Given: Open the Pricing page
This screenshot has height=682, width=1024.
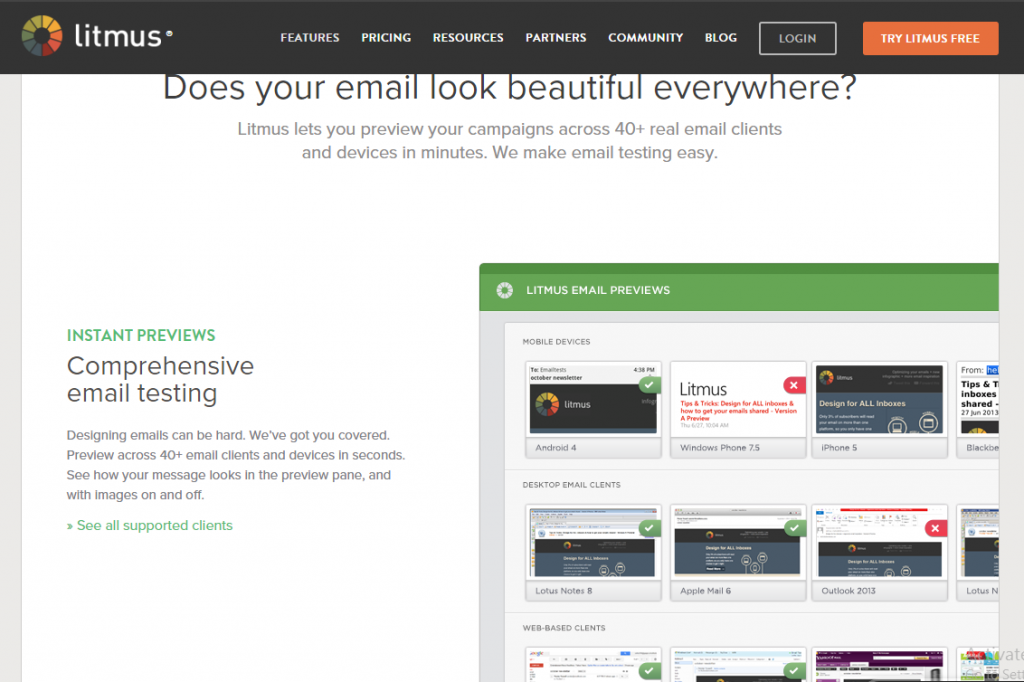Looking at the screenshot, I should [386, 38].
